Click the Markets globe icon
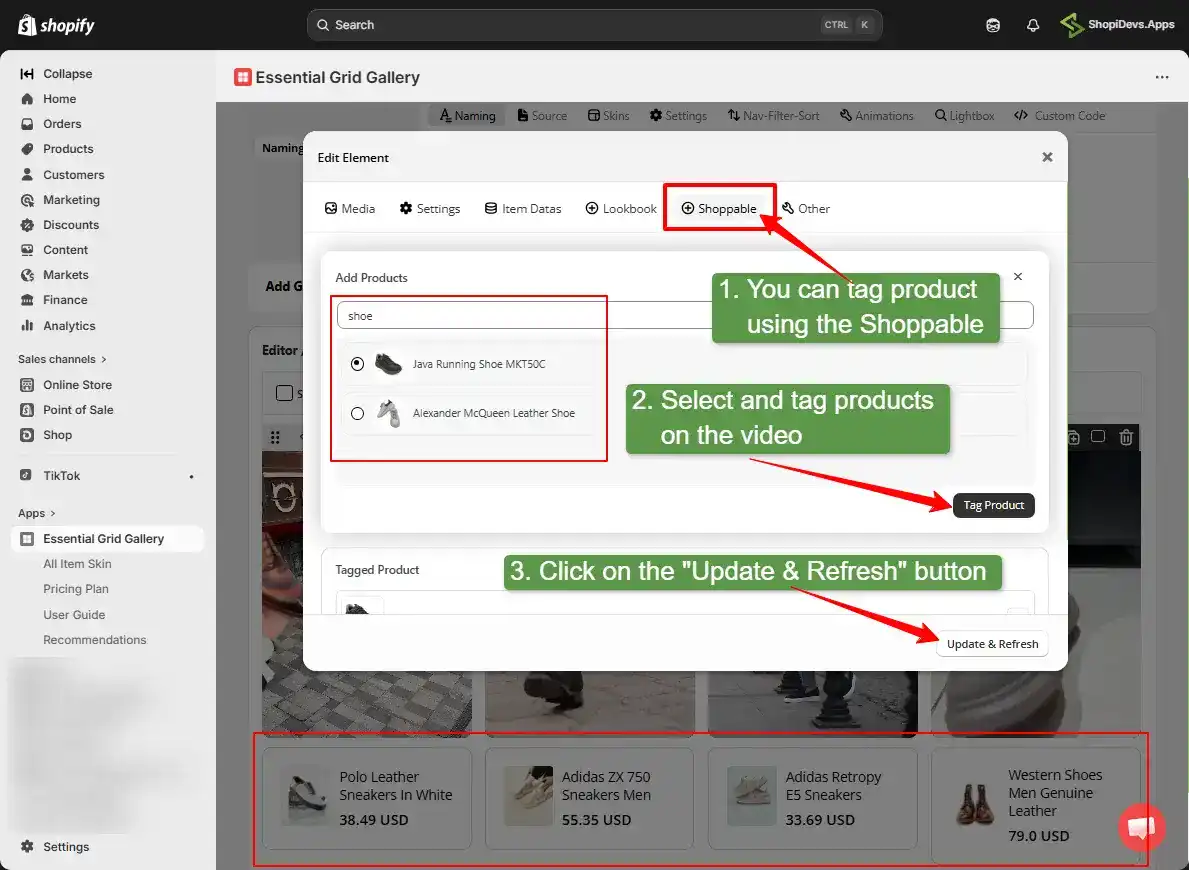The height and width of the screenshot is (870, 1189). (27, 275)
